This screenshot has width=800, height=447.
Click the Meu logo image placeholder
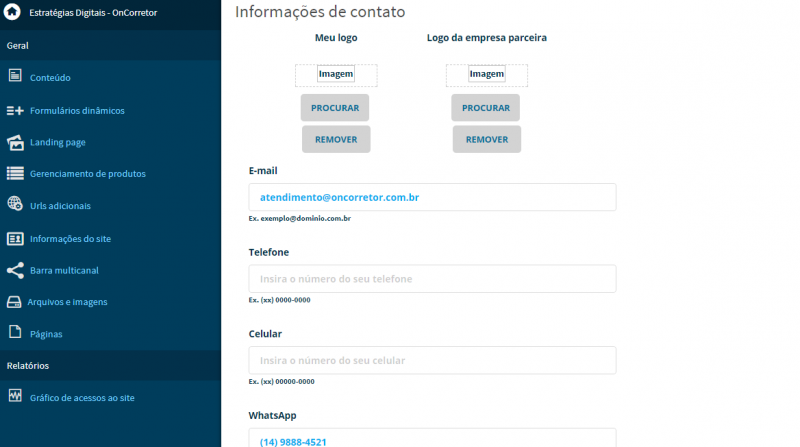[x=336, y=75]
